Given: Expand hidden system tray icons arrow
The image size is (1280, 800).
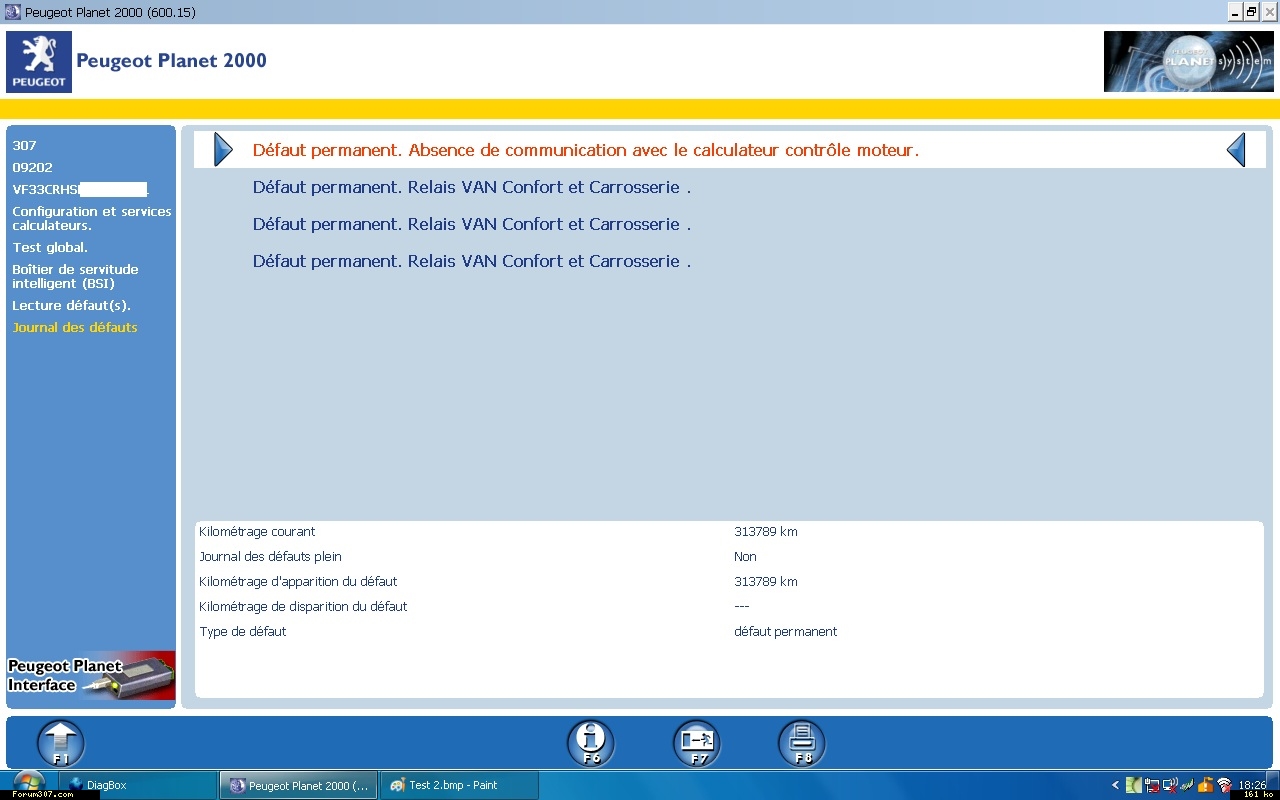Looking at the screenshot, I should click(x=1115, y=785).
